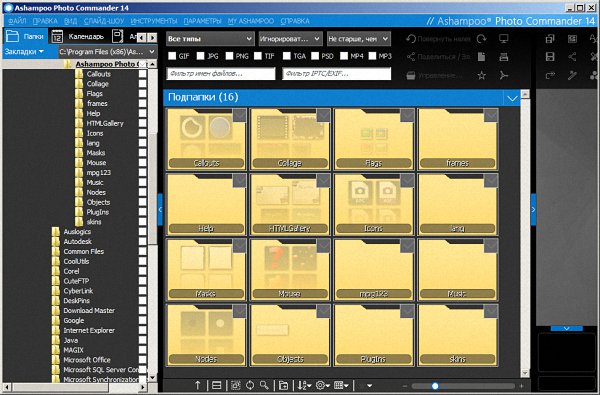Image resolution: width=600 pixels, height=395 pixels.
Task: Click the share icon in the right toolbar
Action: pos(572,57)
